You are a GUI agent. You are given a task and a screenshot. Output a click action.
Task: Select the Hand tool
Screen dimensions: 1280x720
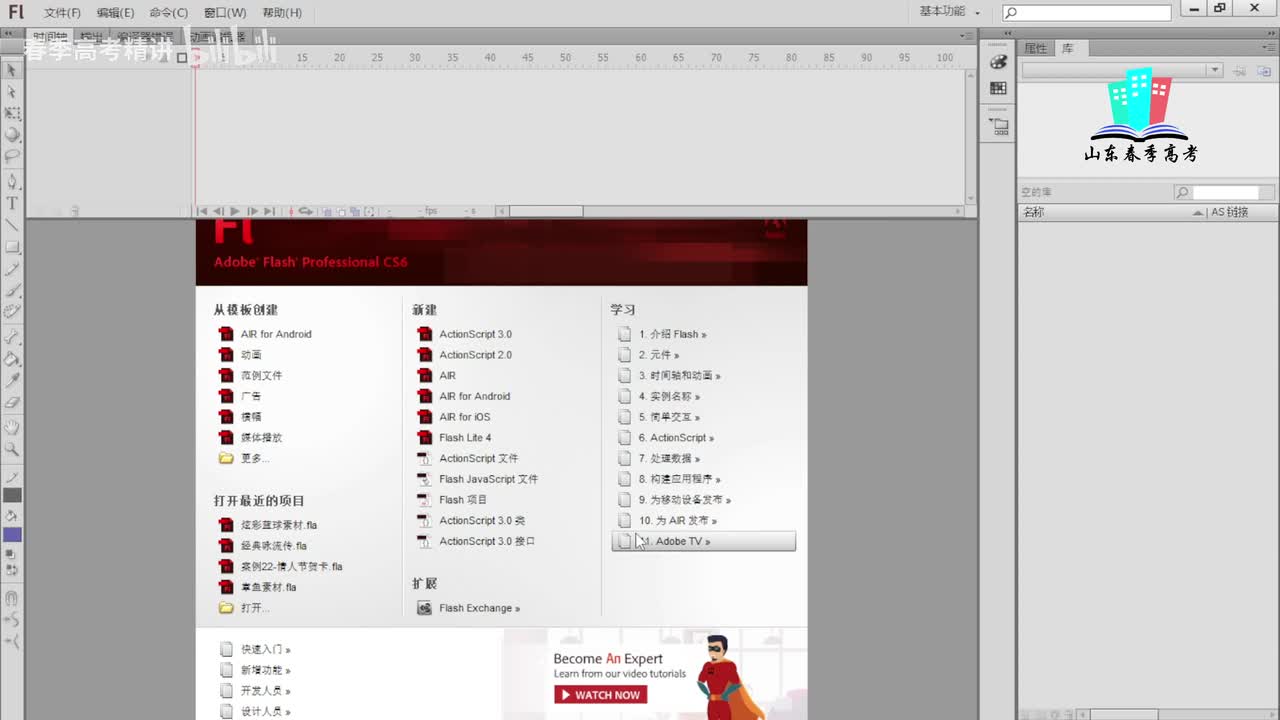[12, 428]
